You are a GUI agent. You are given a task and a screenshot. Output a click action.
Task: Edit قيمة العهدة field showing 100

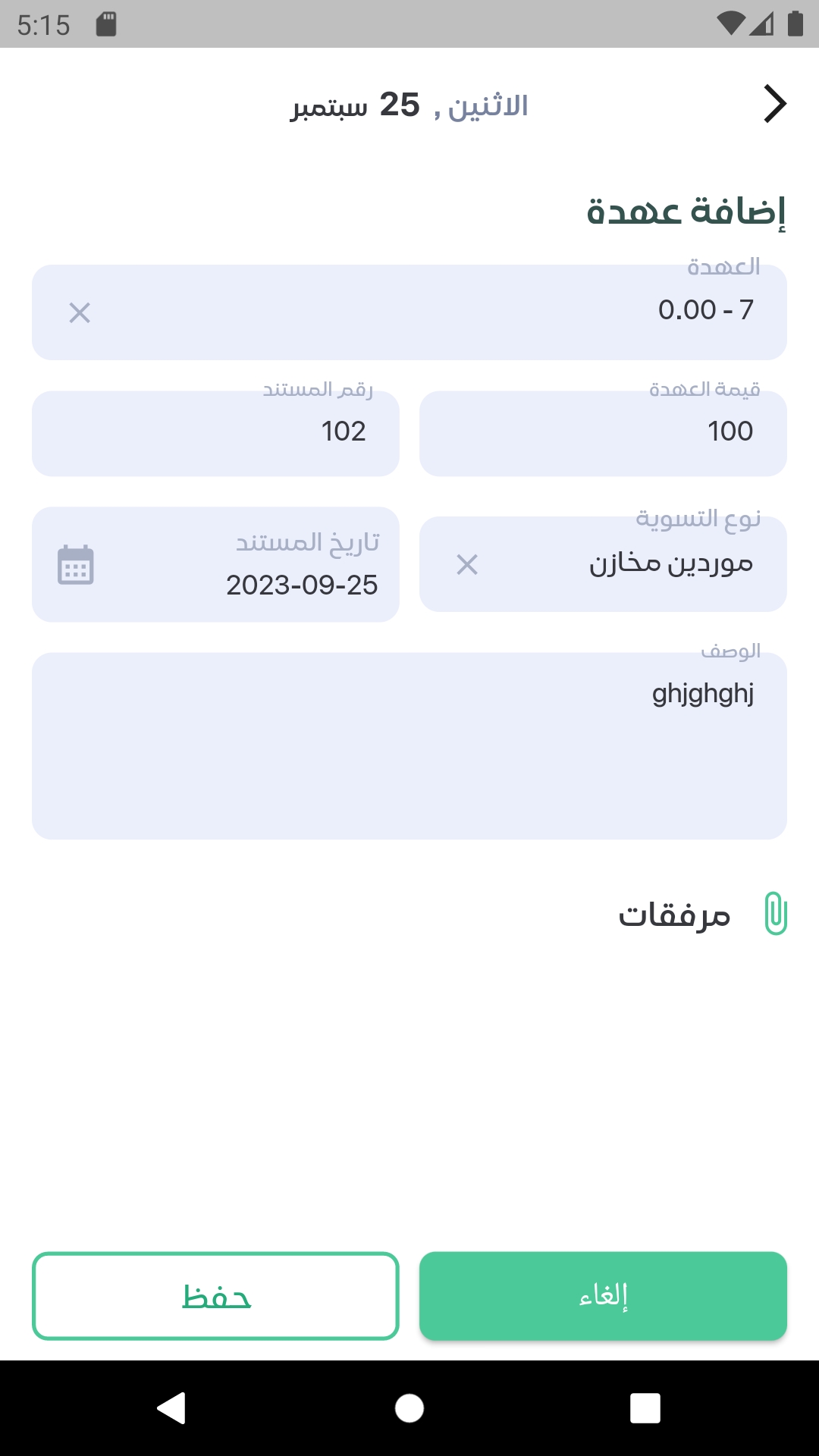pos(603,433)
